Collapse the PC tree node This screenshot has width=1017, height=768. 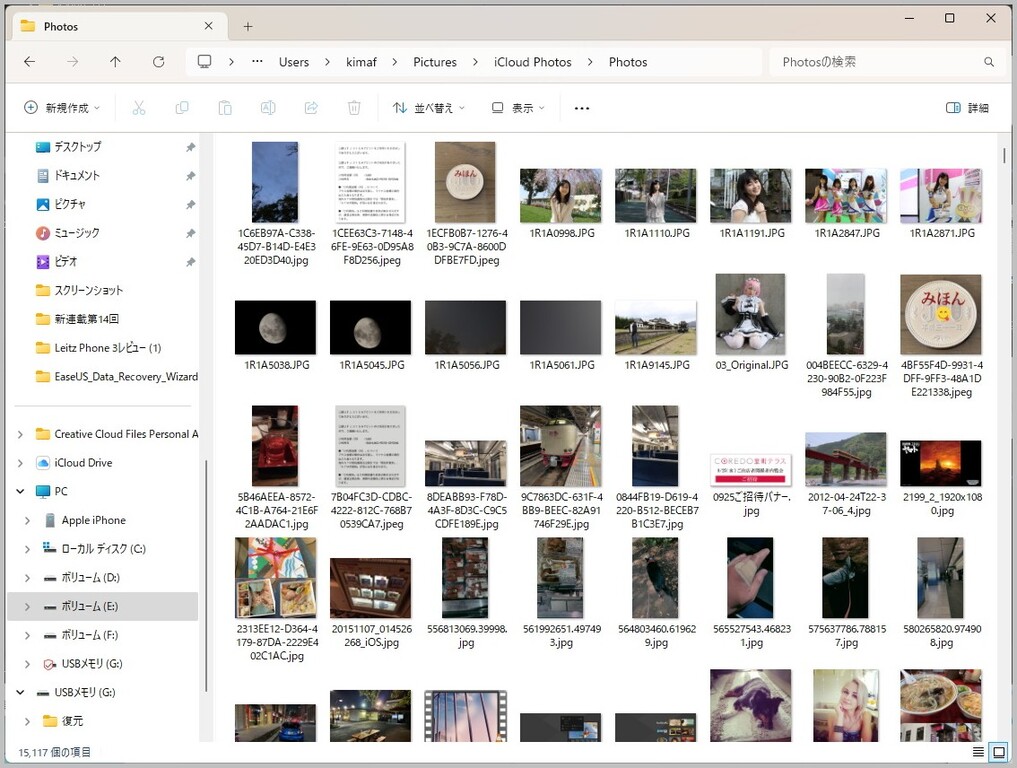20,492
